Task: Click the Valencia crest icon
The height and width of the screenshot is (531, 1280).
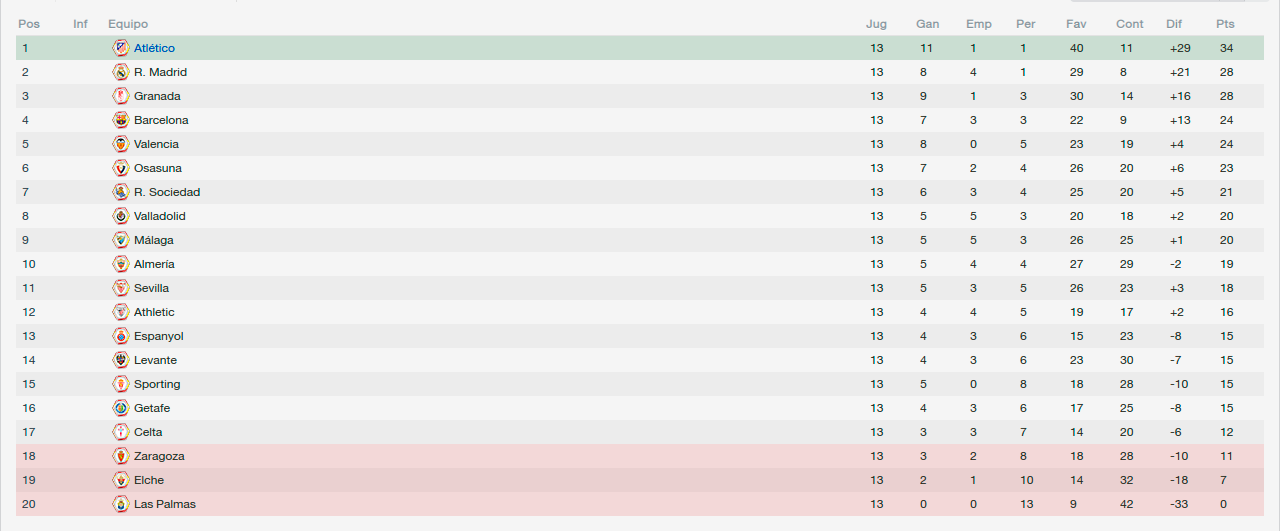Action: (x=120, y=144)
